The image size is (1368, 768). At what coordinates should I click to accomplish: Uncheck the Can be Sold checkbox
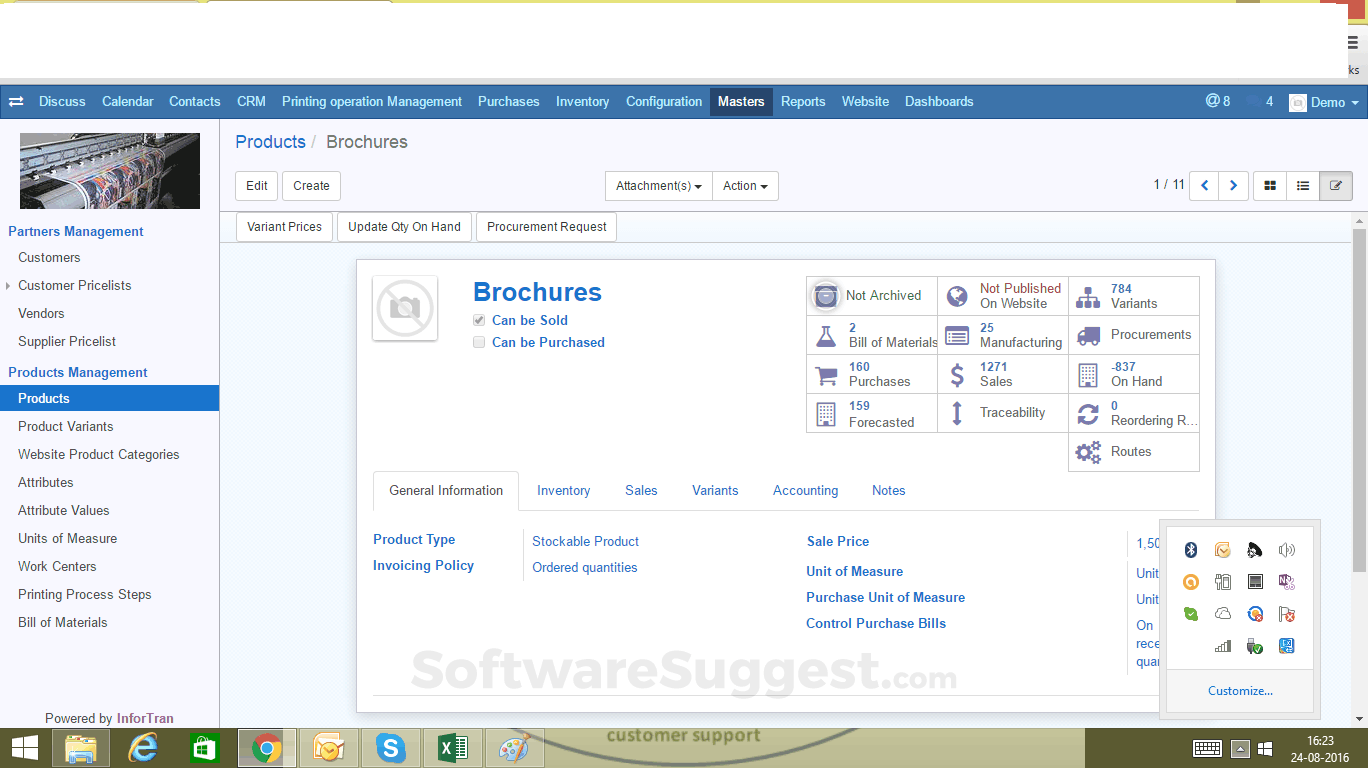(479, 320)
